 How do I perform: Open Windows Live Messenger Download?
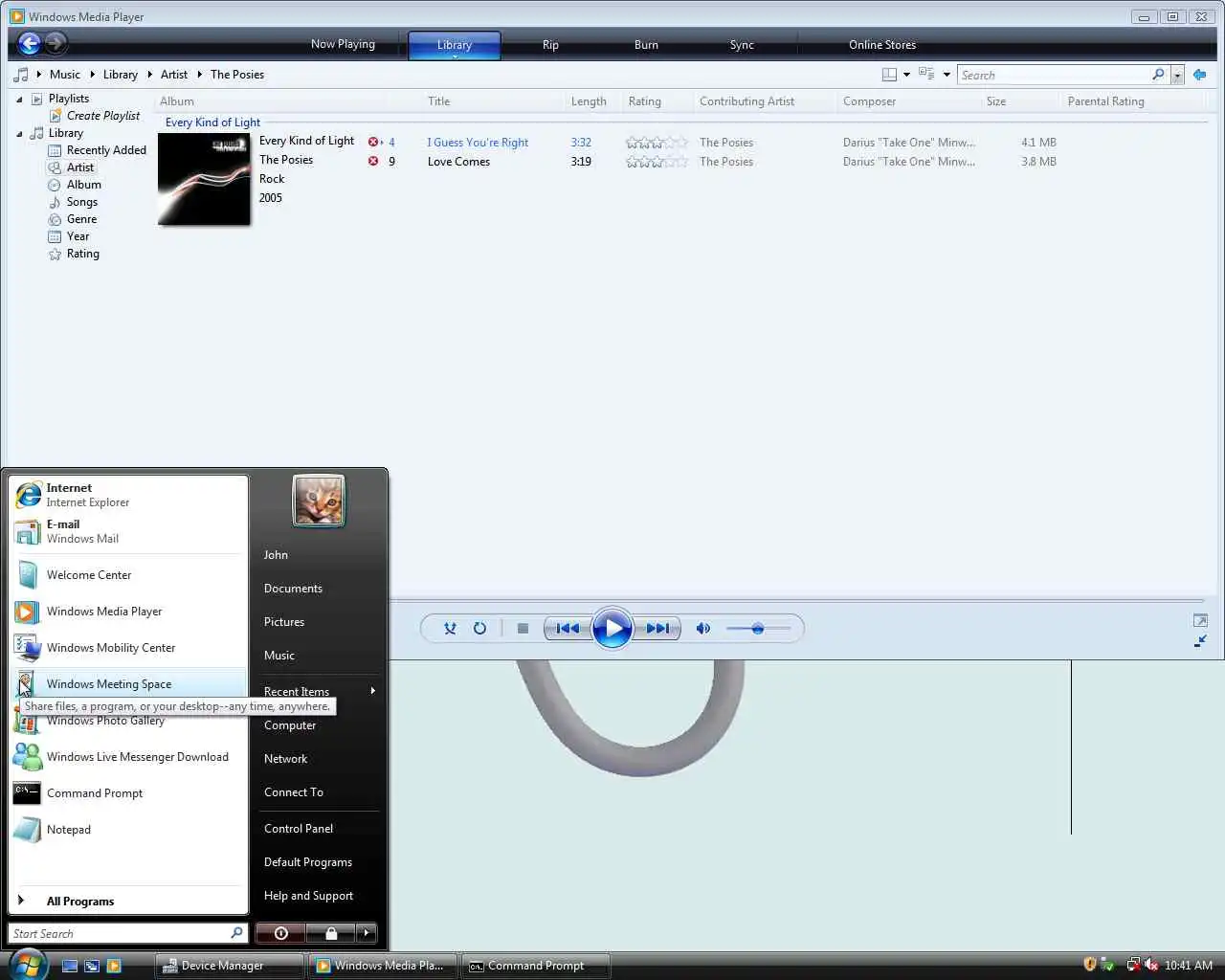click(x=128, y=757)
